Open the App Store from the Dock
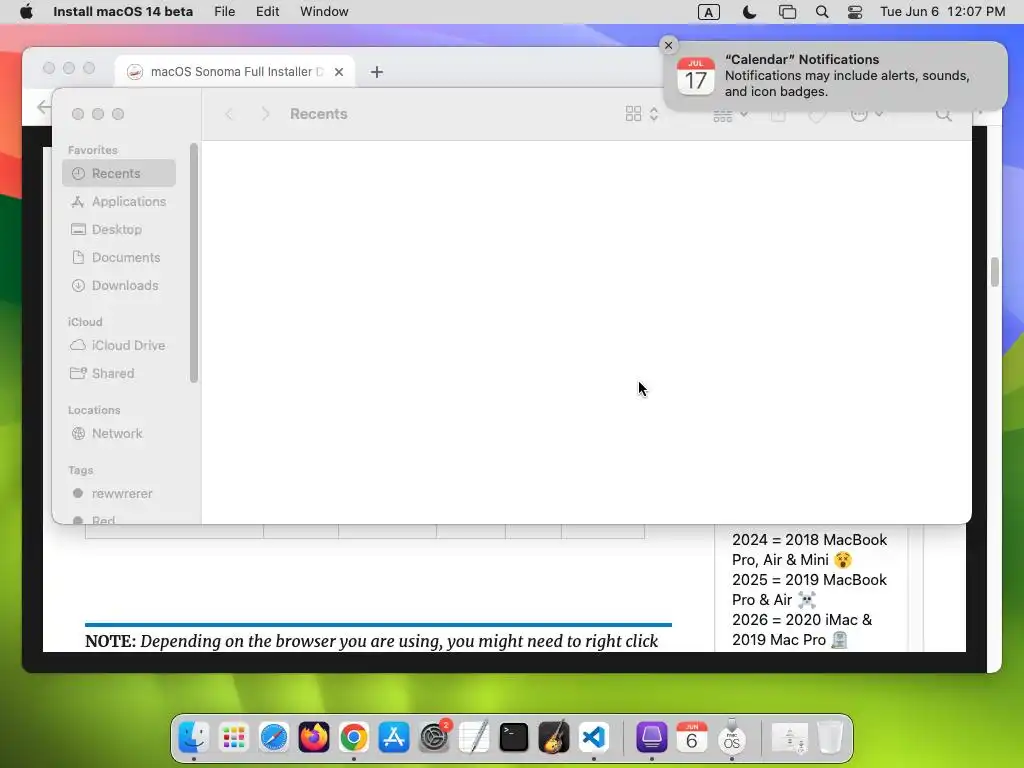The width and height of the screenshot is (1024, 768). point(394,737)
